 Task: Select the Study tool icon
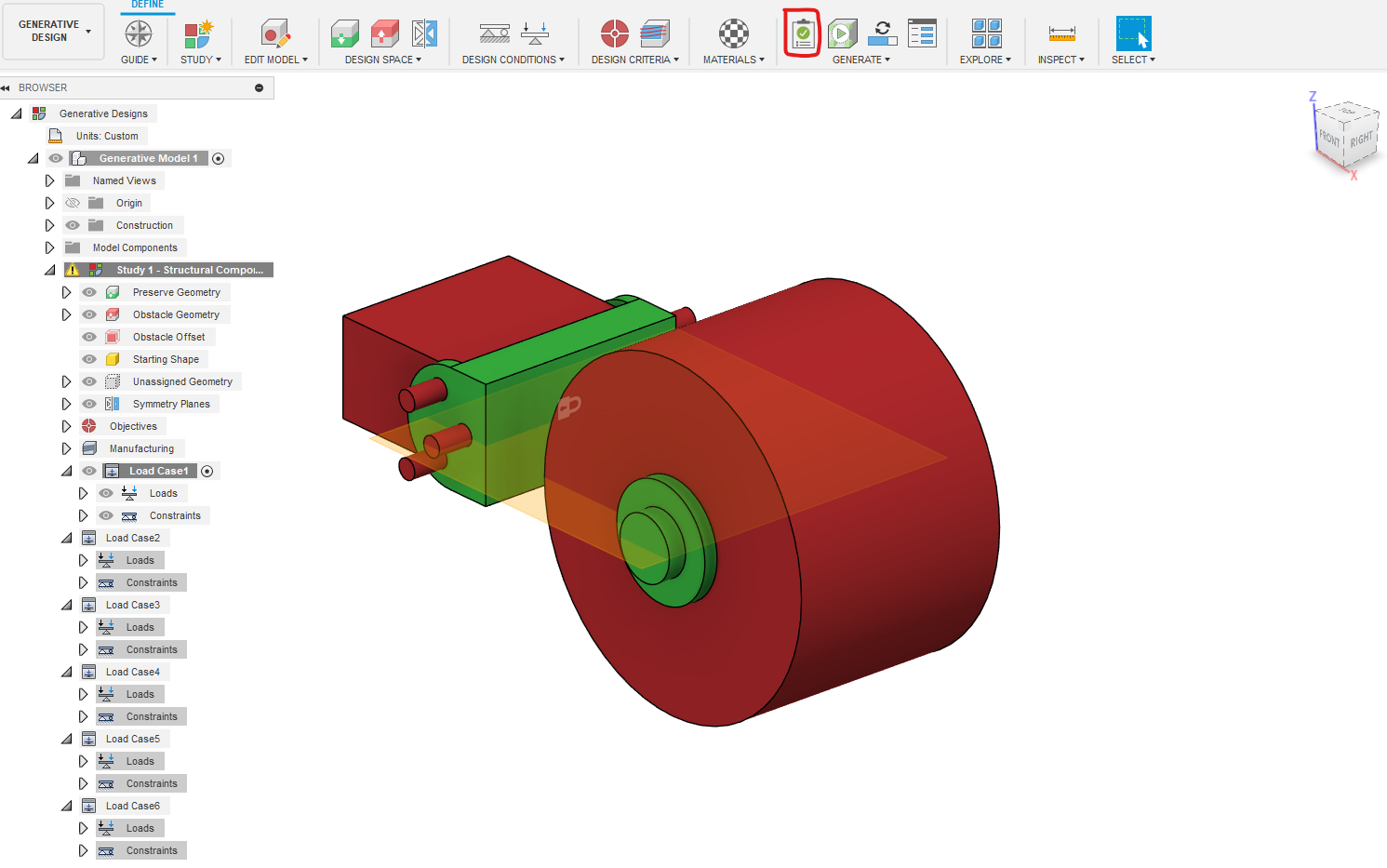[198, 33]
